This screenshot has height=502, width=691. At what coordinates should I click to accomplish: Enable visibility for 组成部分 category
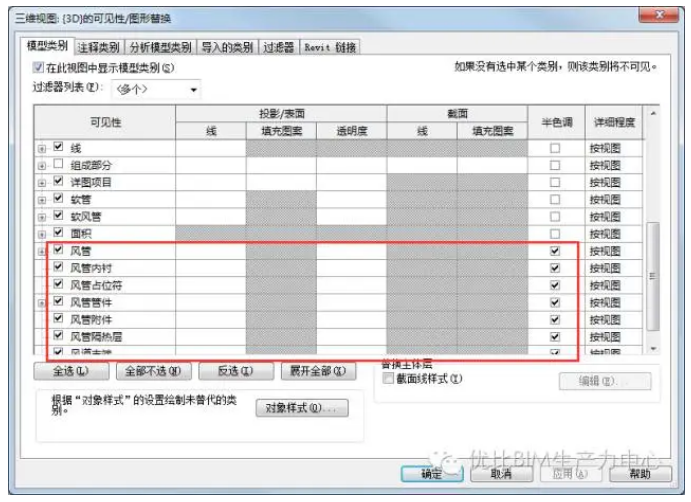tap(58, 165)
